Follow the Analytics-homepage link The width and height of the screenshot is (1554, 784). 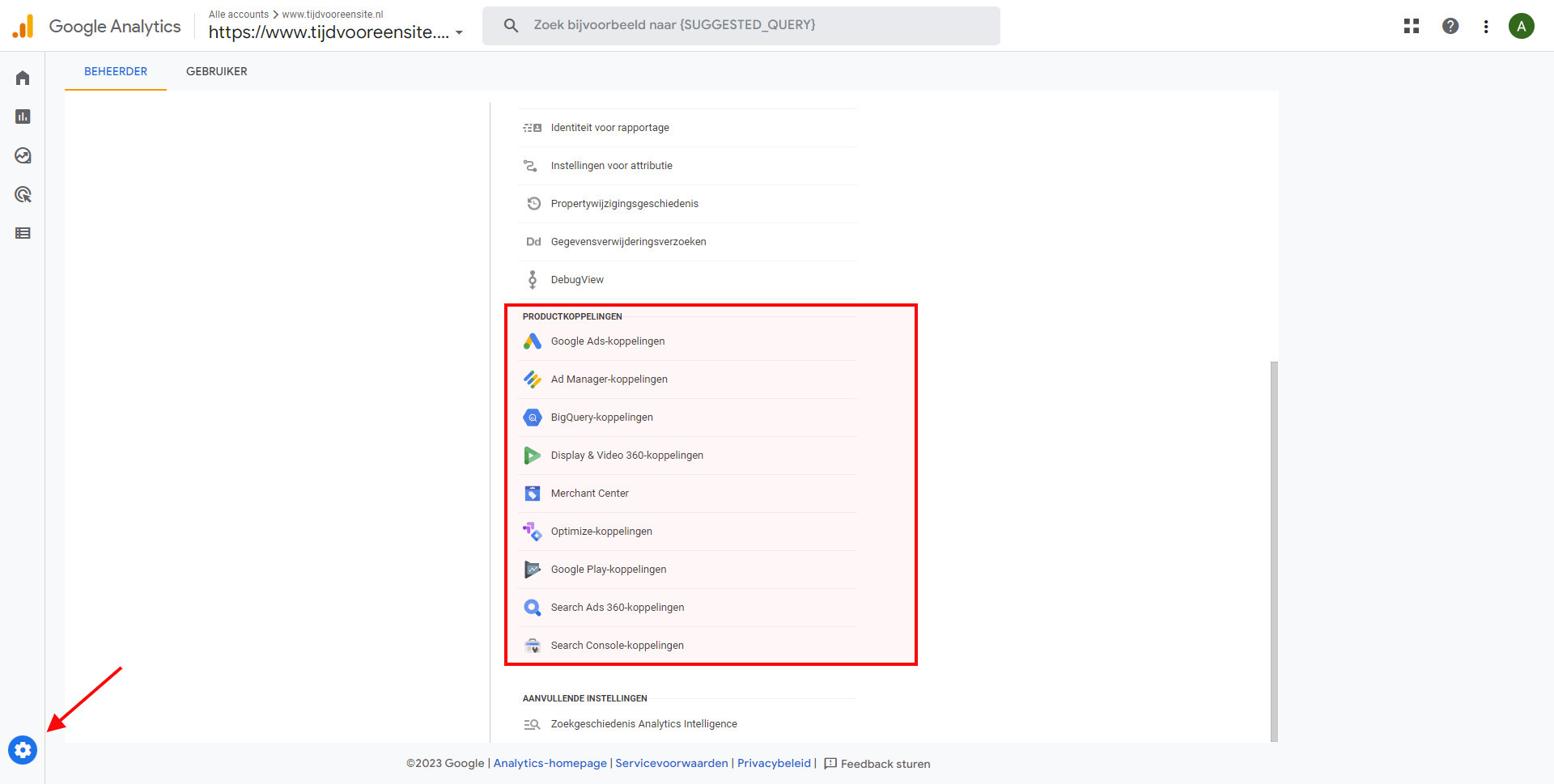click(x=550, y=764)
